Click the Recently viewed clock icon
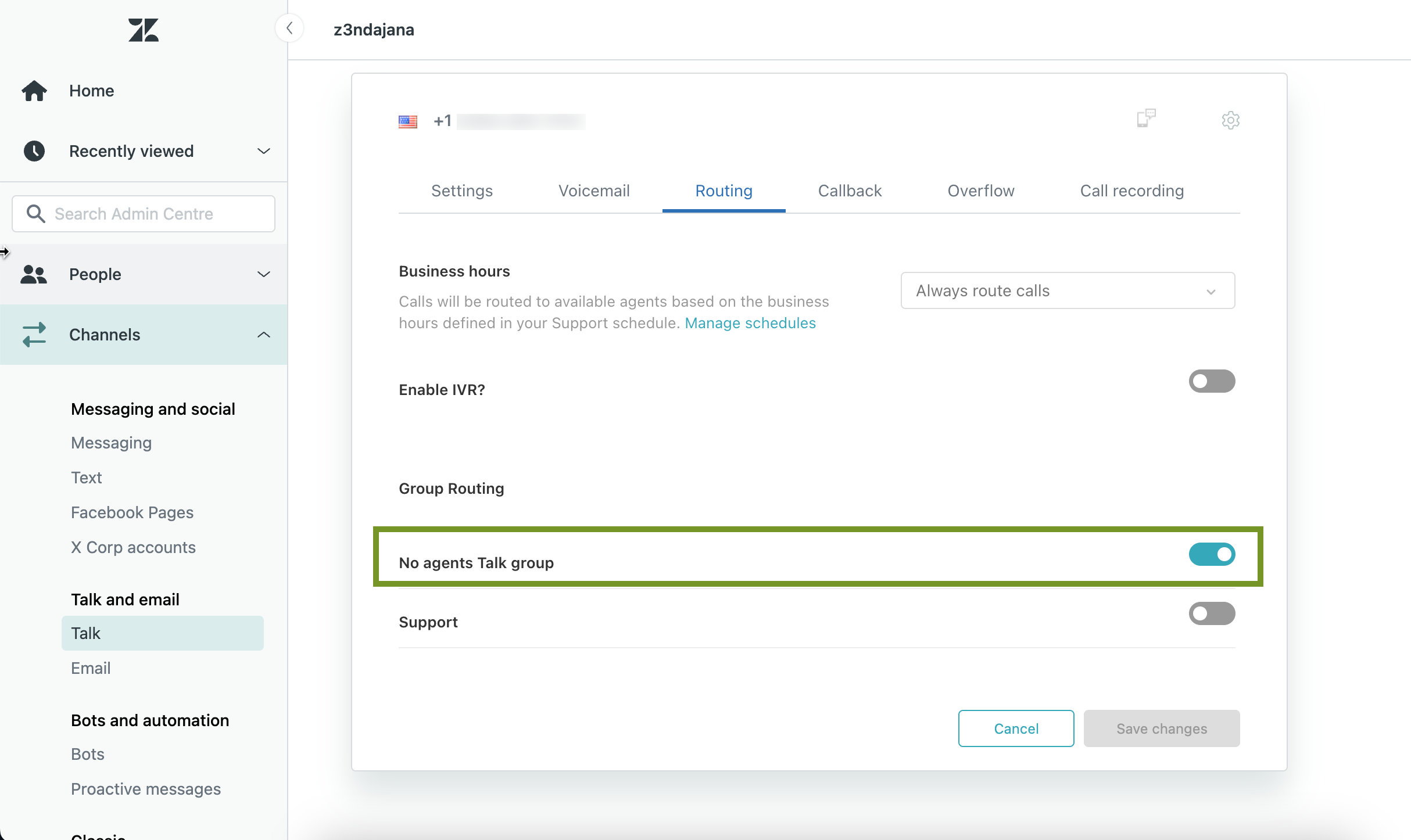Viewport: 1411px width, 840px height. click(34, 150)
